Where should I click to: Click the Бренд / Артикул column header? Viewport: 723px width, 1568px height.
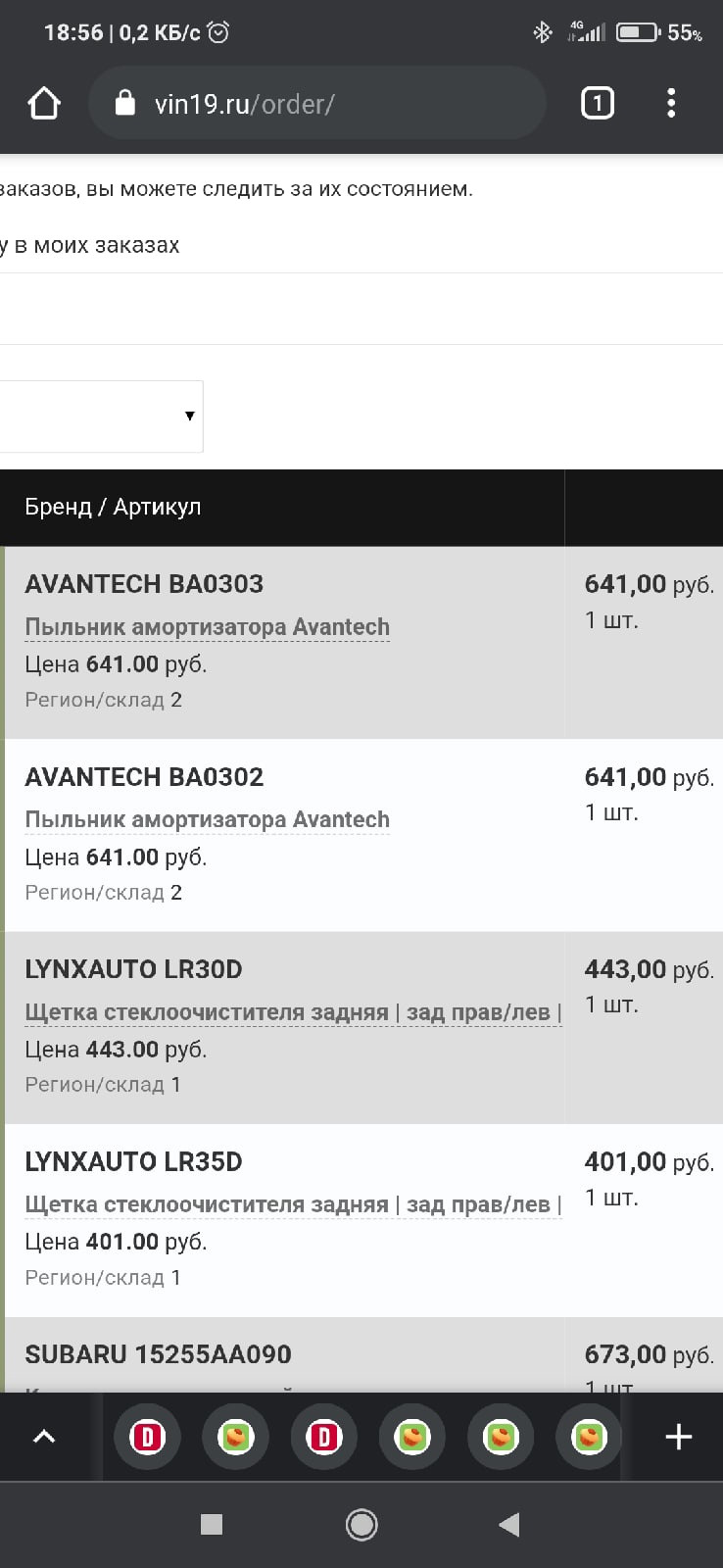tap(113, 507)
